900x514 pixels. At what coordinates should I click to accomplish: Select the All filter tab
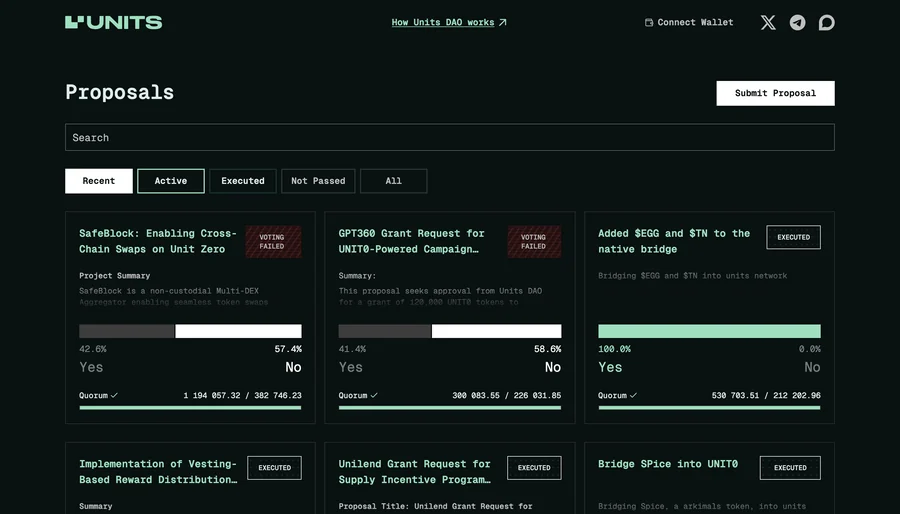tap(394, 181)
